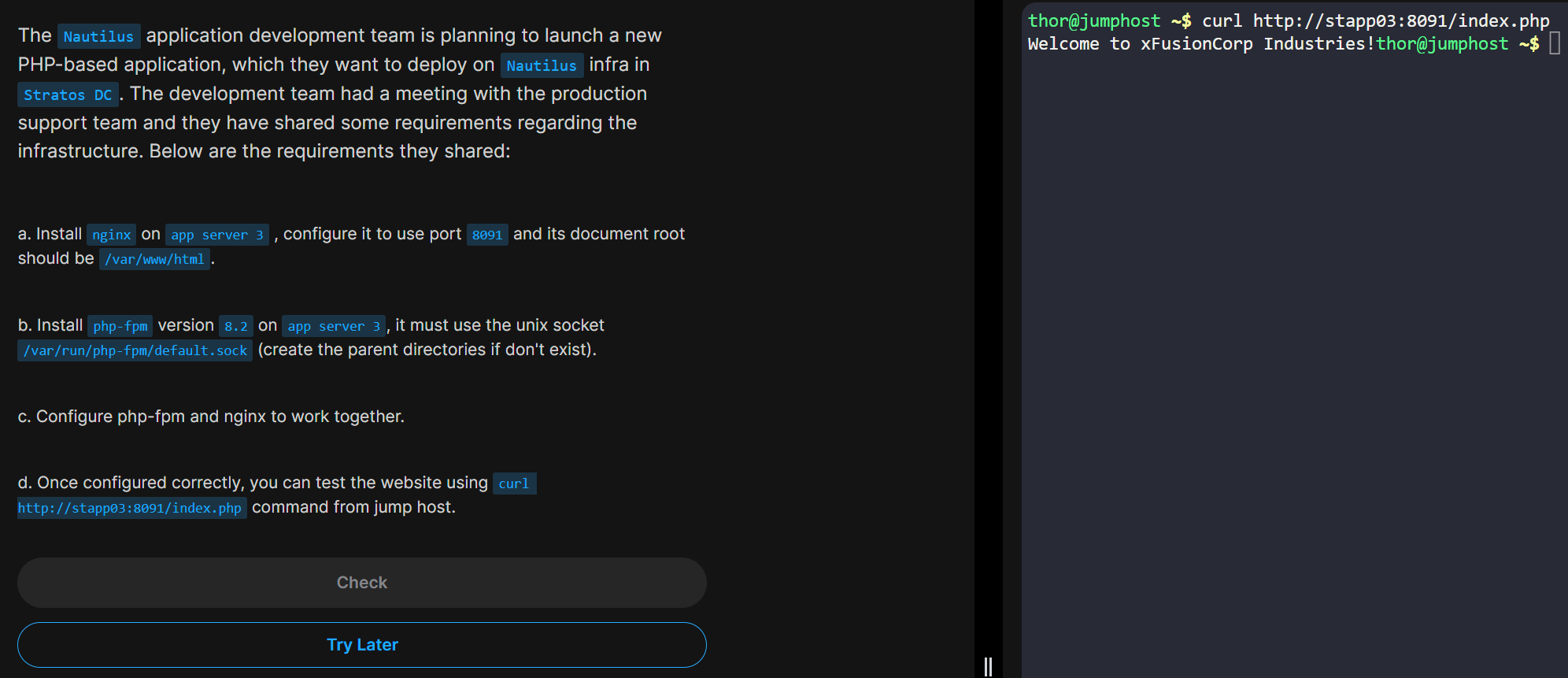The width and height of the screenshot is (1568, 678).
Task: Click the 'curl' code tag in step d
Action: point(514,483)
